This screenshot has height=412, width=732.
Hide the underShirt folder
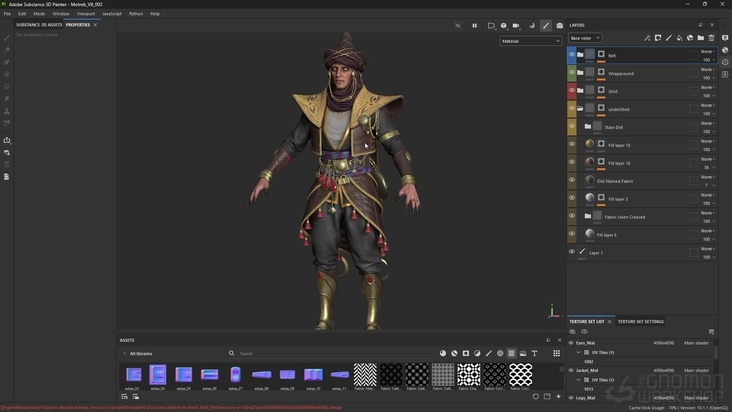(571, 108)
